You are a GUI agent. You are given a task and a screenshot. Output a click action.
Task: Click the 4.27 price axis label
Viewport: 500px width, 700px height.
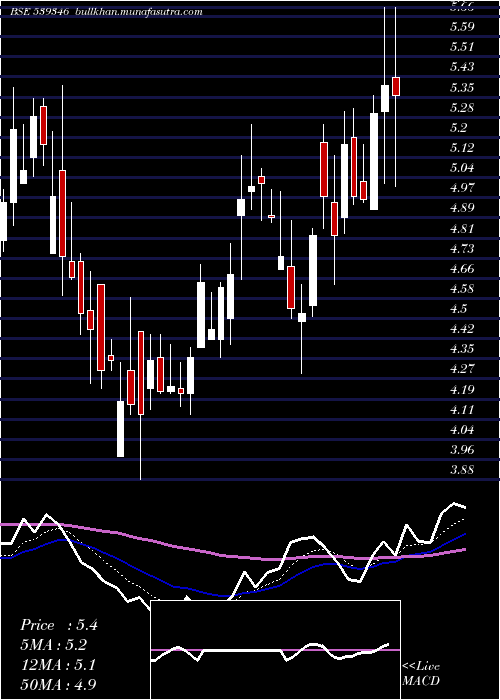(x=462, y=369)
